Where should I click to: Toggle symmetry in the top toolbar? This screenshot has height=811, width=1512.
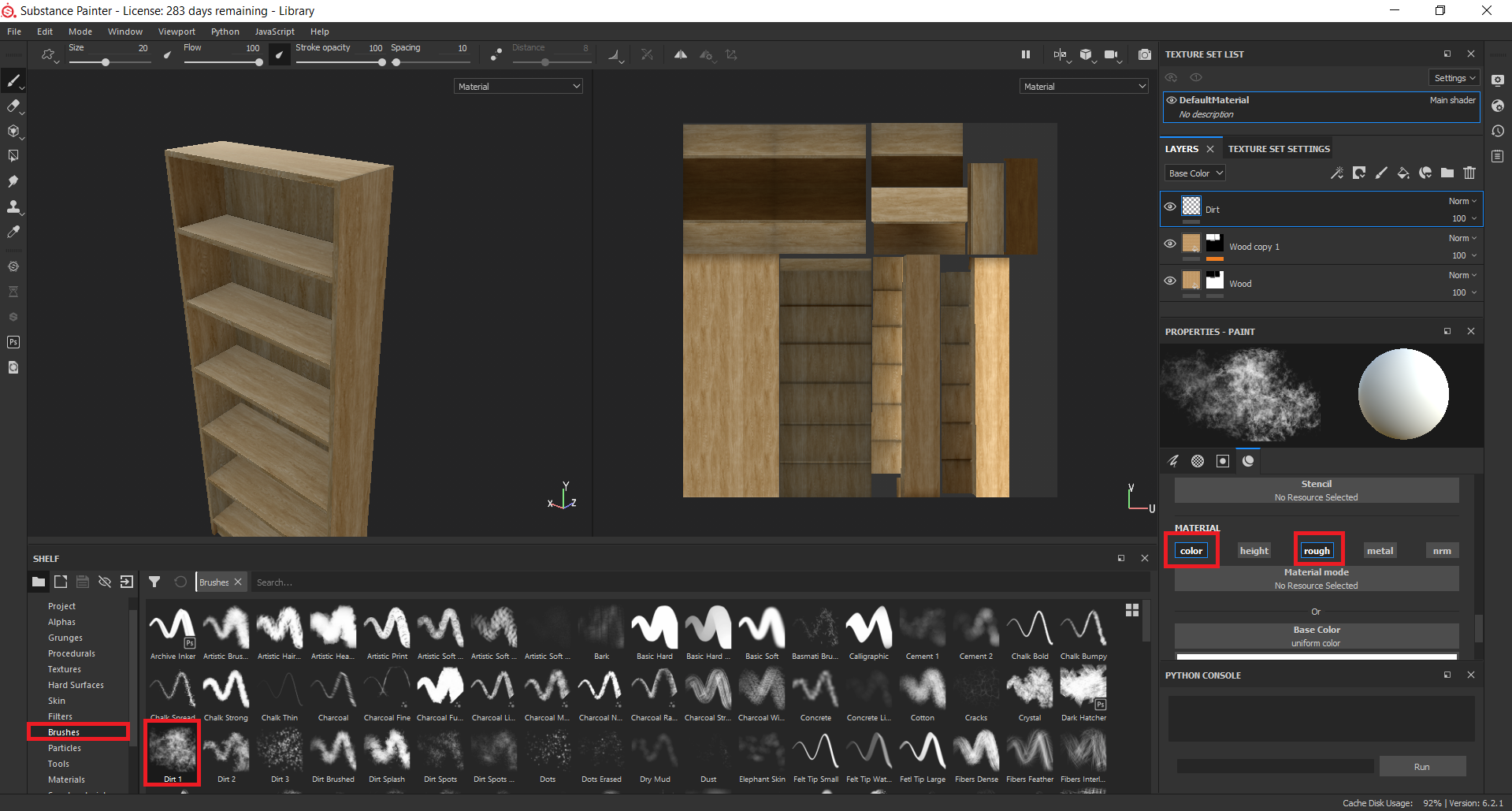[681, 54]
